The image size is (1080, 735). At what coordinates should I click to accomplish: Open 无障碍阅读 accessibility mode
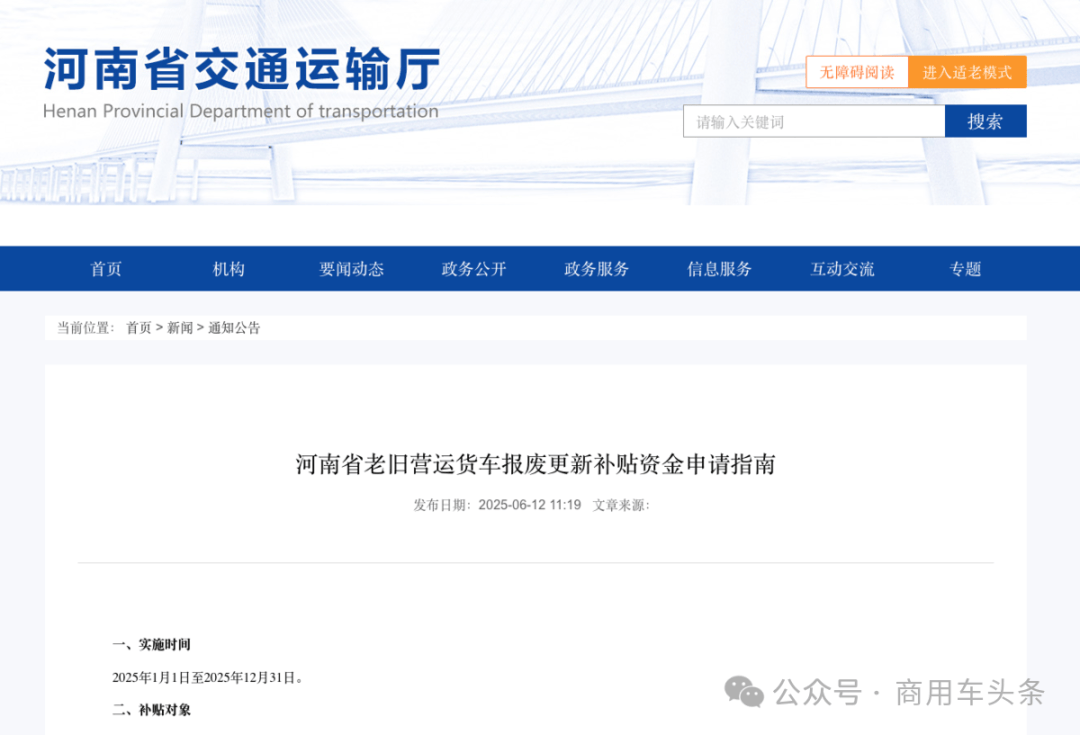pyautogui.click(x=857, y=72)
